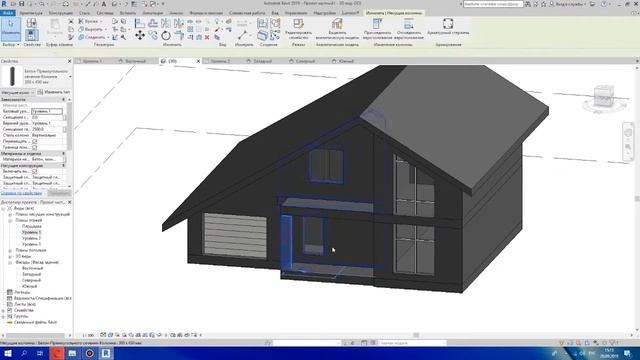The image size is (640, 360).
Task: Open the 'Несущие колон' filter dropdown
Action: [18, 92]
